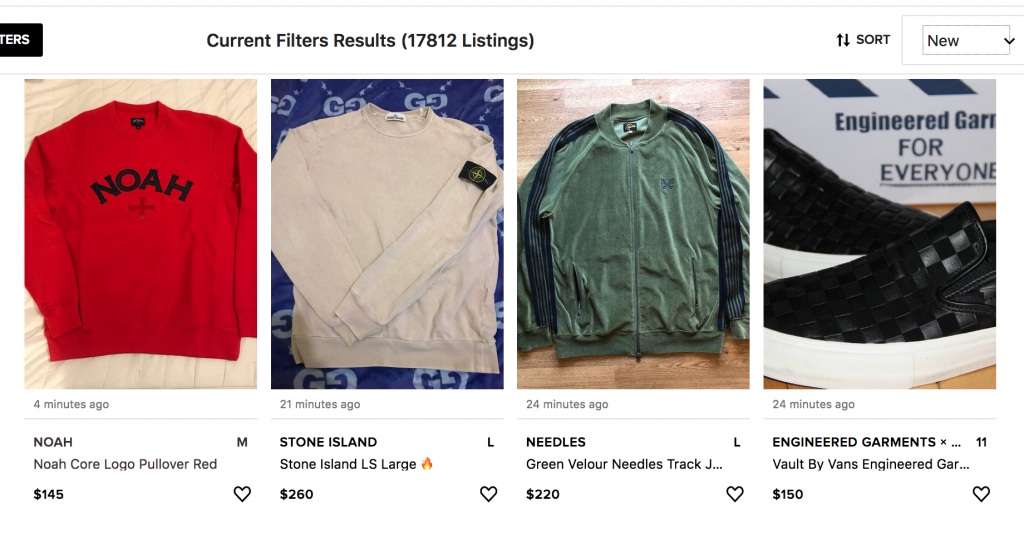Click the SORT label text

873,40
